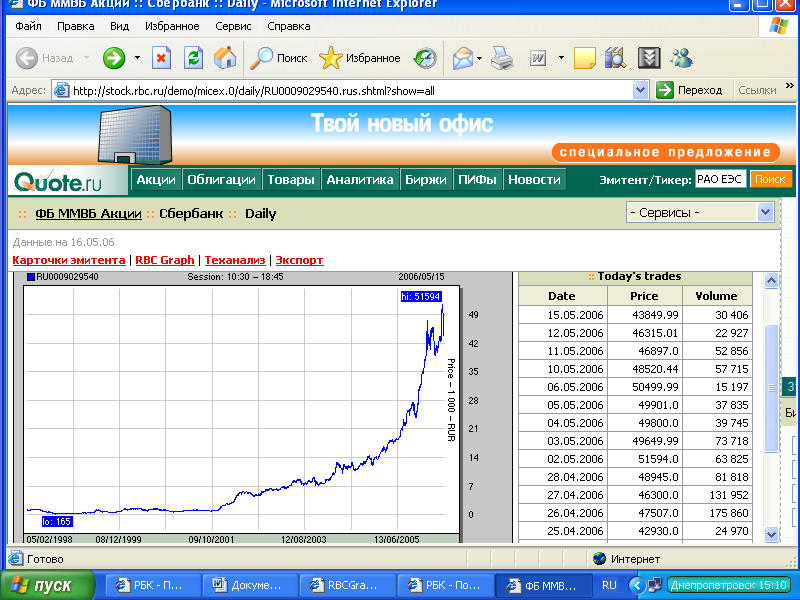800x600 pixels.
Task: Click the network computers tray icon
Action: click(655, 585)
